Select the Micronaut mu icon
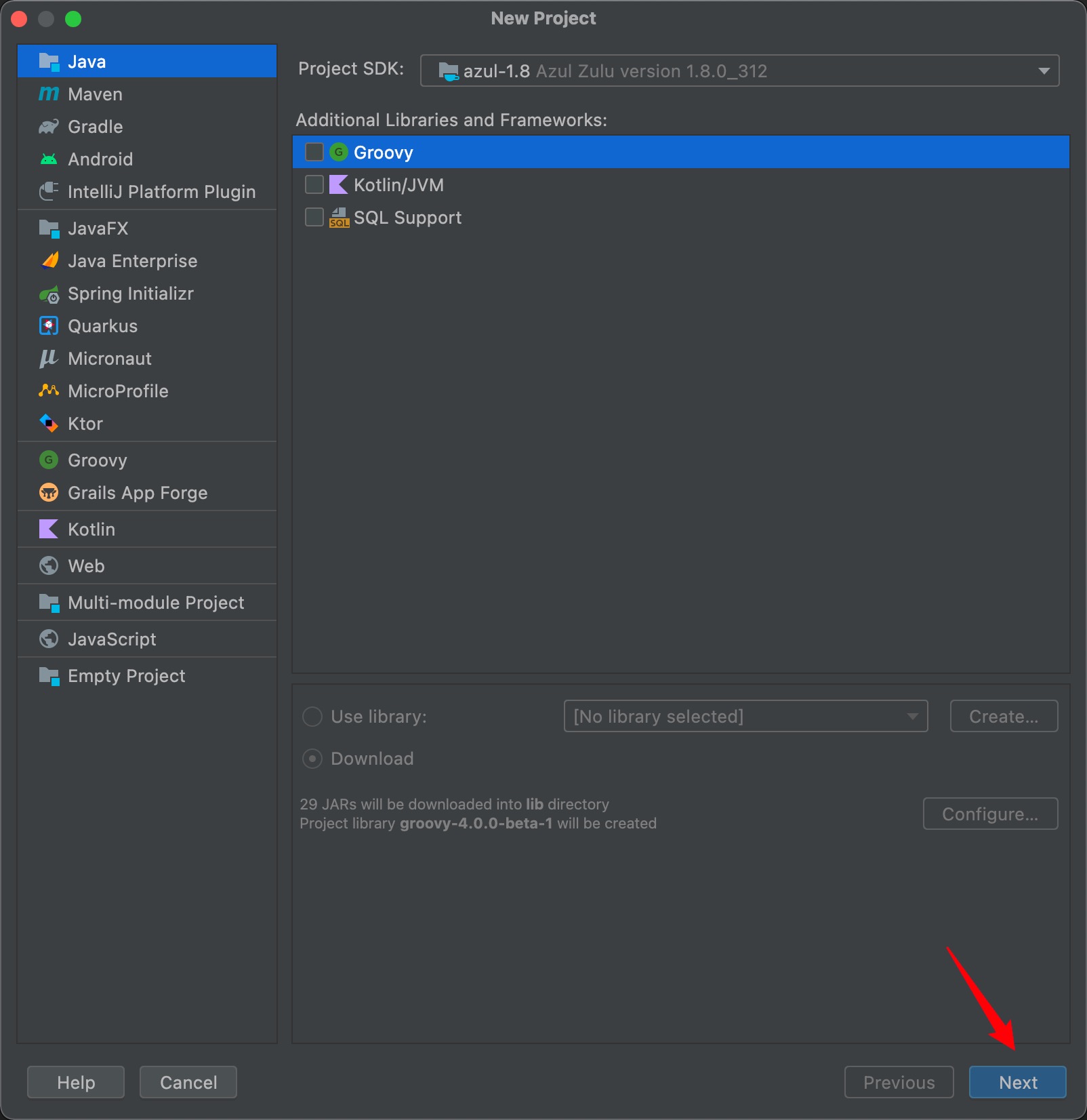Viewport: 1087px width, 1120px height. tap(49, 359)
